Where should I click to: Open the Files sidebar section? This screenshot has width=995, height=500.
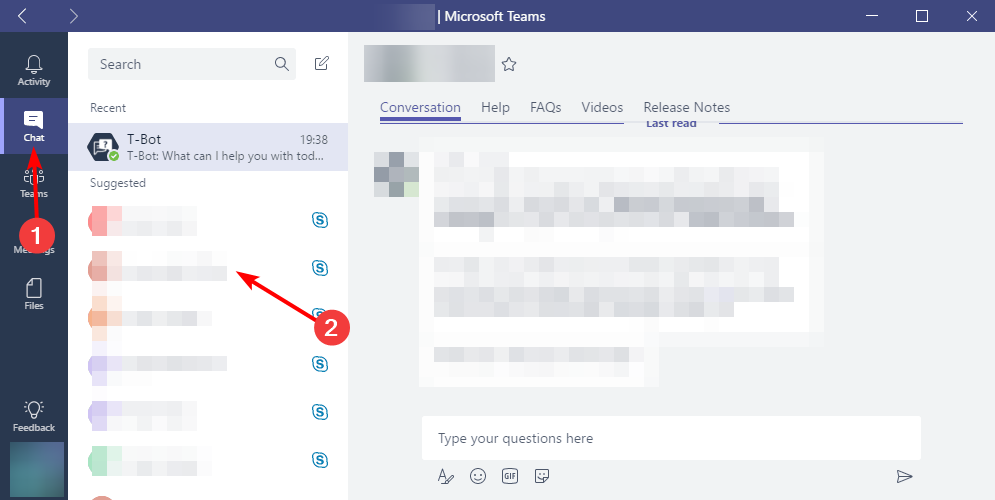pyautogui.click(x=34, y=294)
